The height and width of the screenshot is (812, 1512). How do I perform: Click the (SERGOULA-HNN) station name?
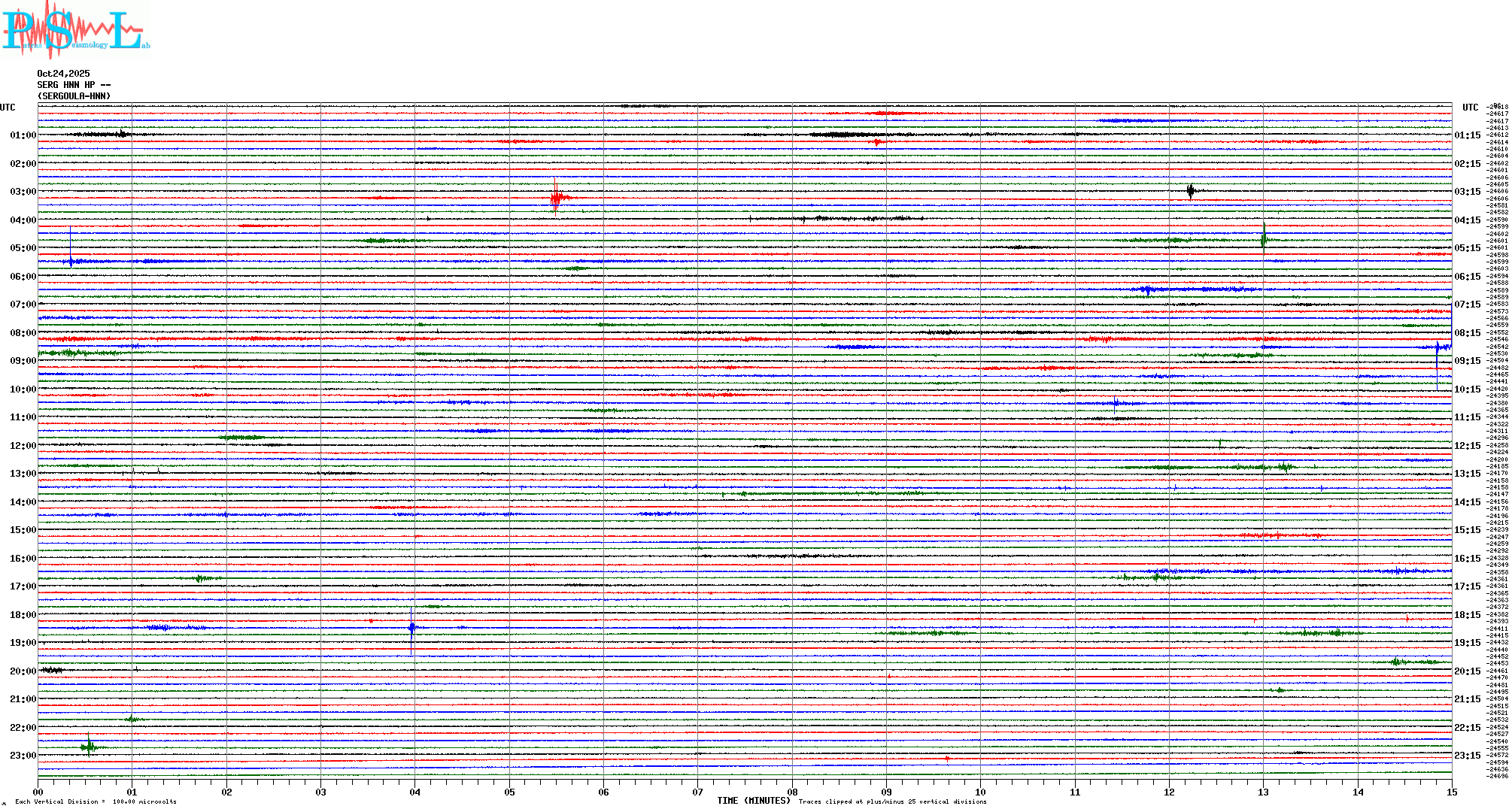pos(74,96)
